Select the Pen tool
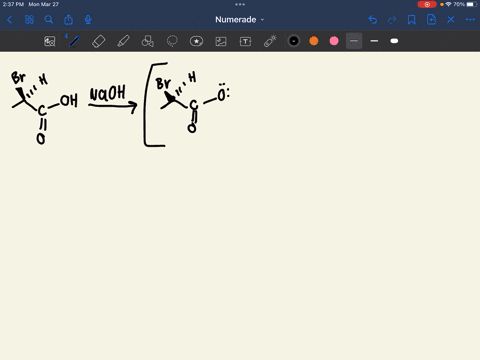This screenshot has width=480, height=360. point(74,41)
